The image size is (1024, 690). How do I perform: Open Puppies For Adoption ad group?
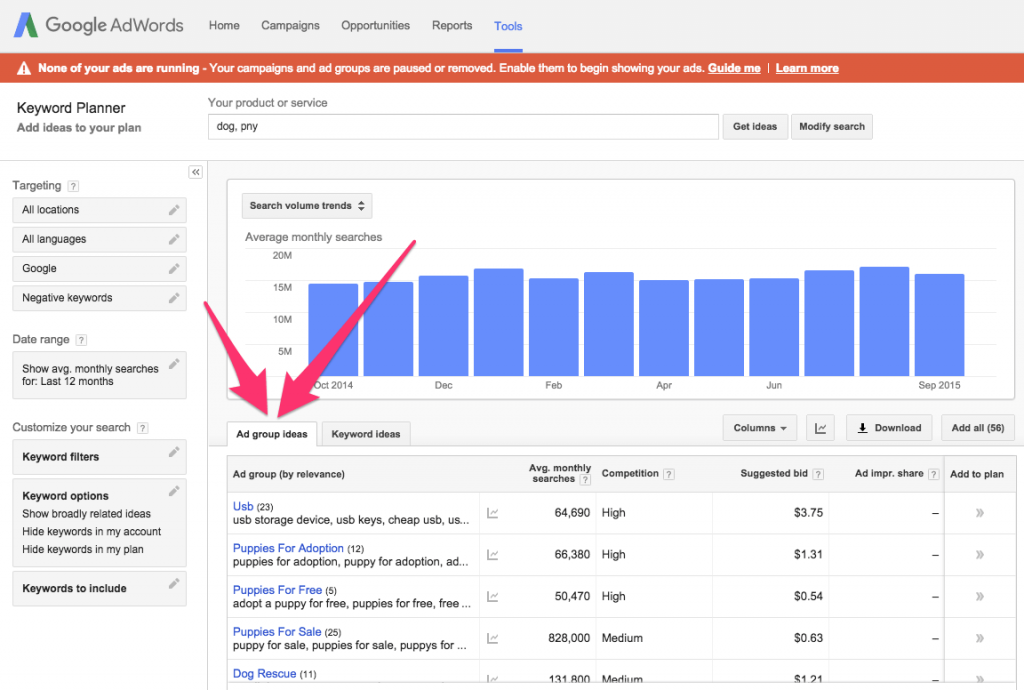point(288,548)
